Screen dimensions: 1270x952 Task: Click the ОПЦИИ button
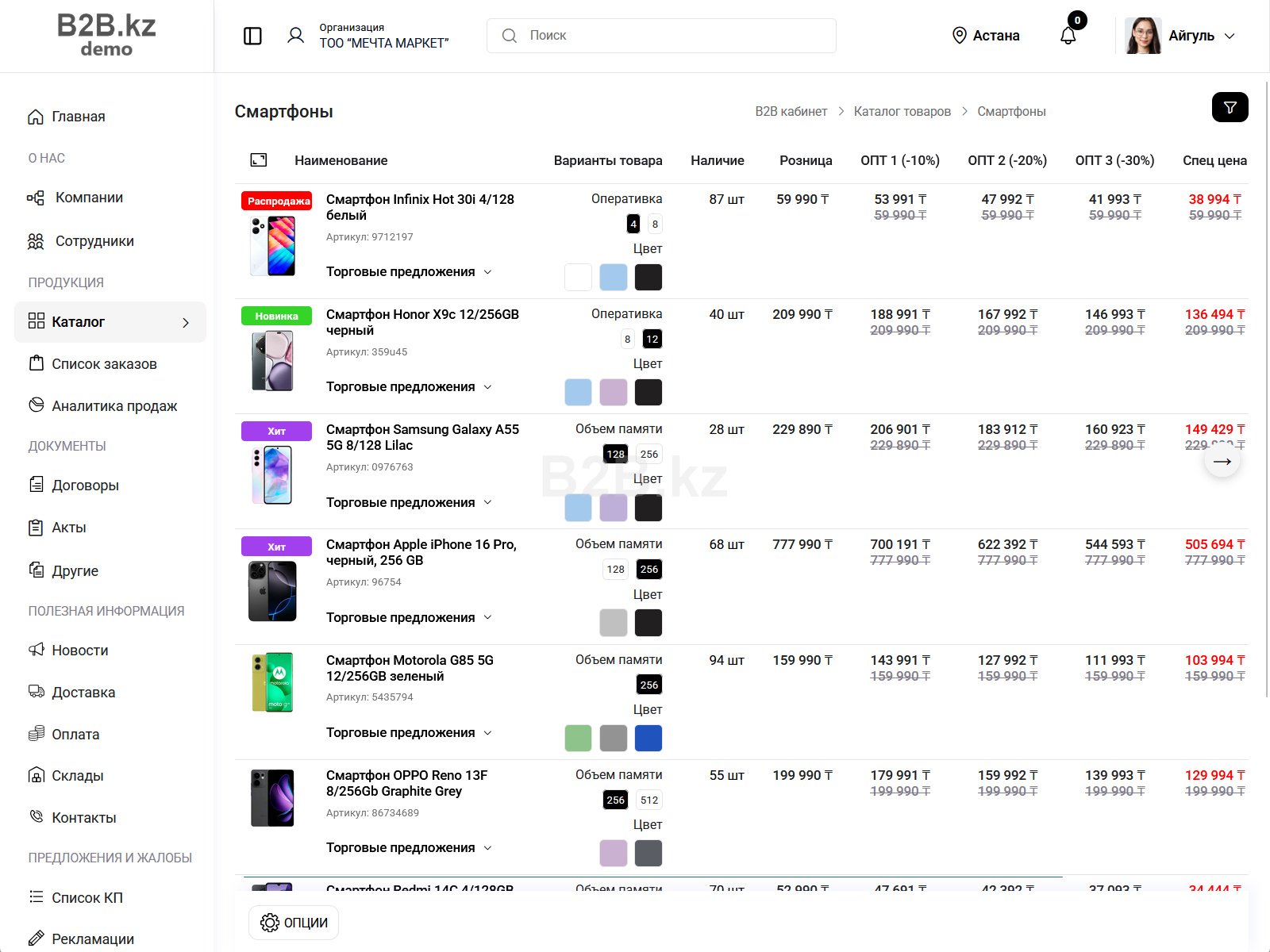click(294, 923)
